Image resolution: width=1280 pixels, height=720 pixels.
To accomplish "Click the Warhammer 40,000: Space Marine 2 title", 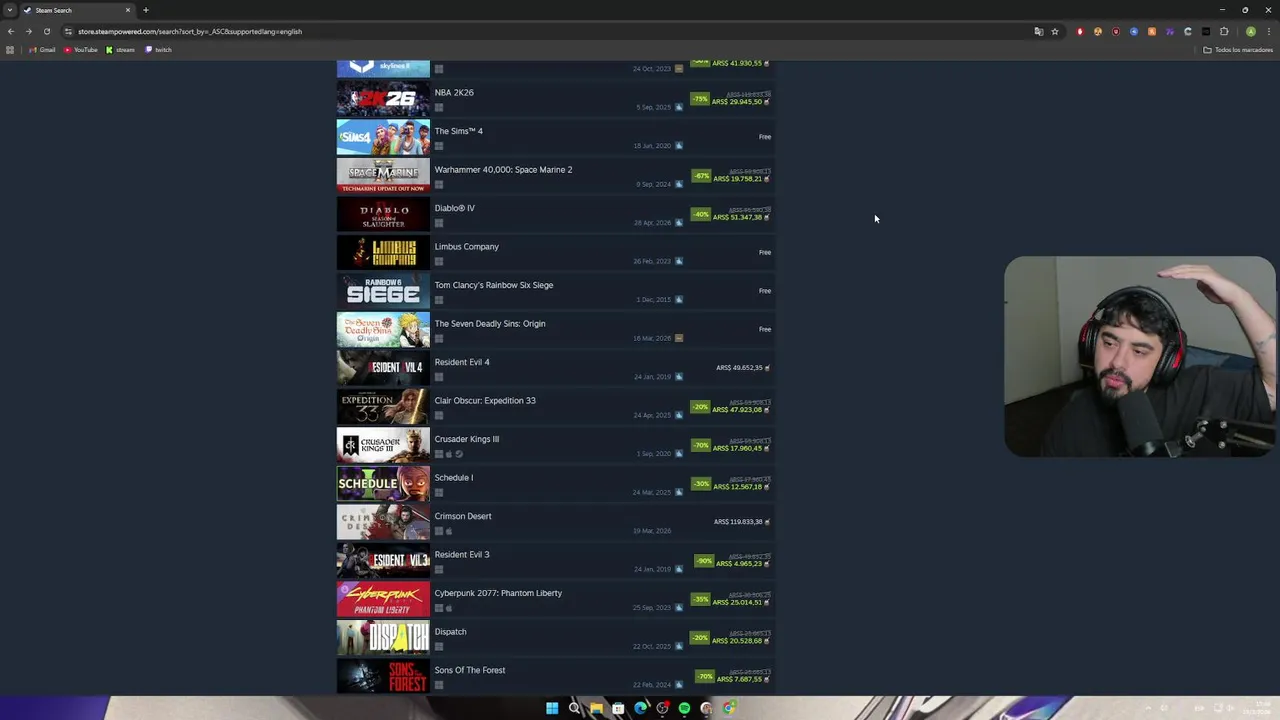I will (503, 170).
